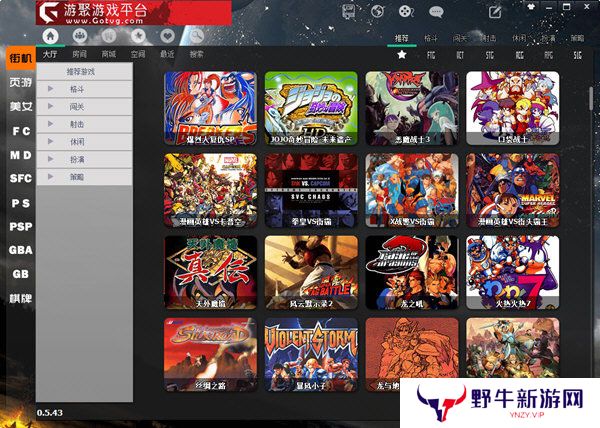The width and height of the screenshot is (600, 428).
Task: Expand the 闯关 arrow in category tree
Action: click(x=51, y=106)
